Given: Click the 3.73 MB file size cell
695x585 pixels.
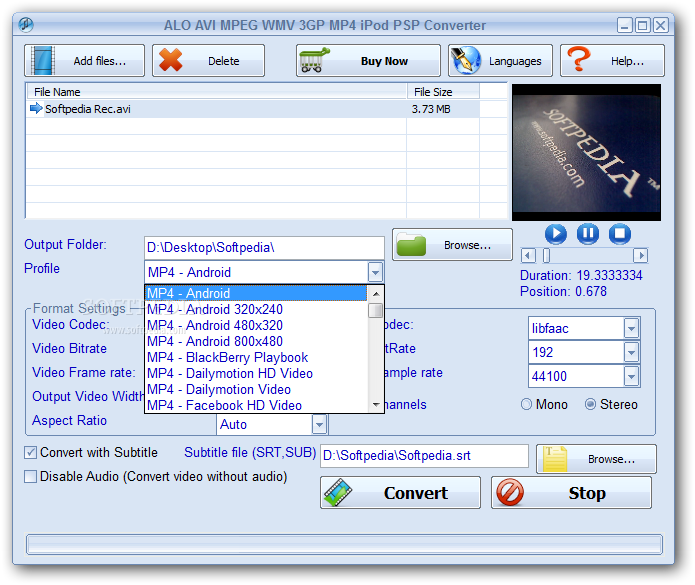Looking at the screenshot, I should [x=431, y=109].
